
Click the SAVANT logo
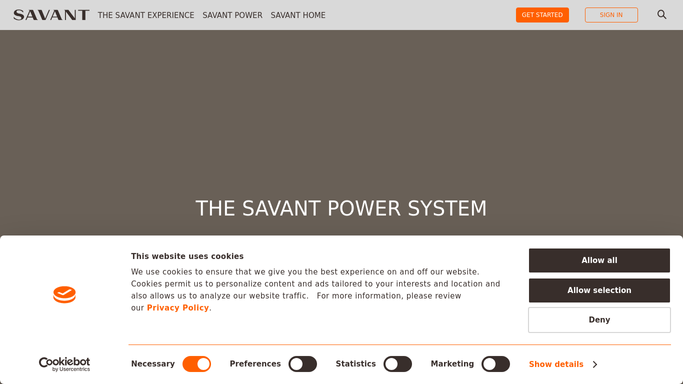(x=51, y=15)
